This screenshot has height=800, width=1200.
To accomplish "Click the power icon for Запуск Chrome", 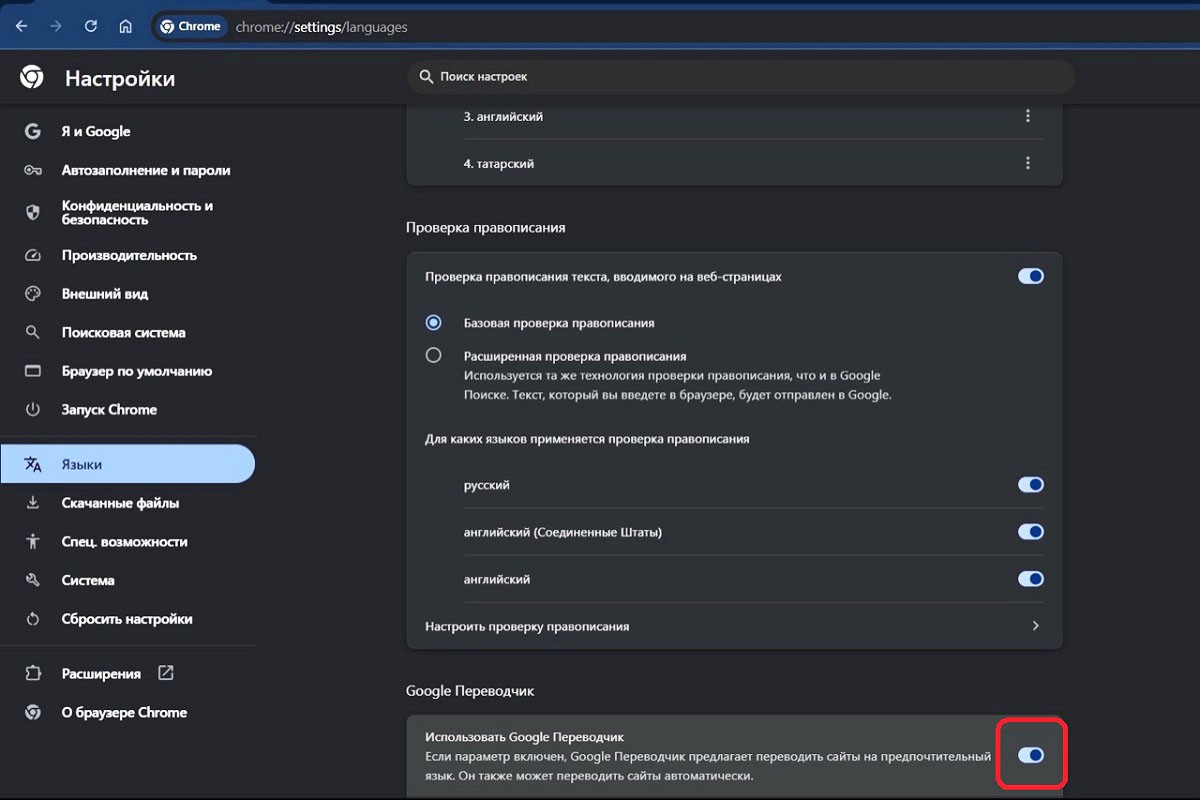I will (33, 409).
